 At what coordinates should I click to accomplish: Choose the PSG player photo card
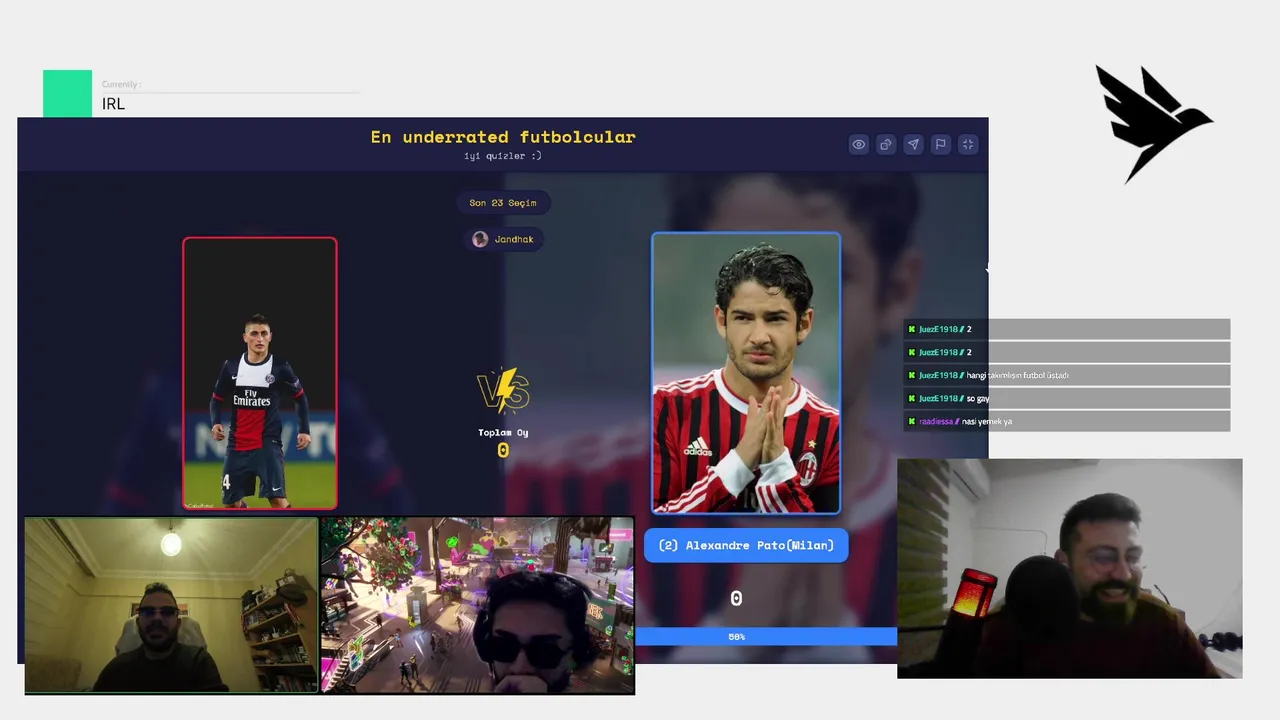260,373
